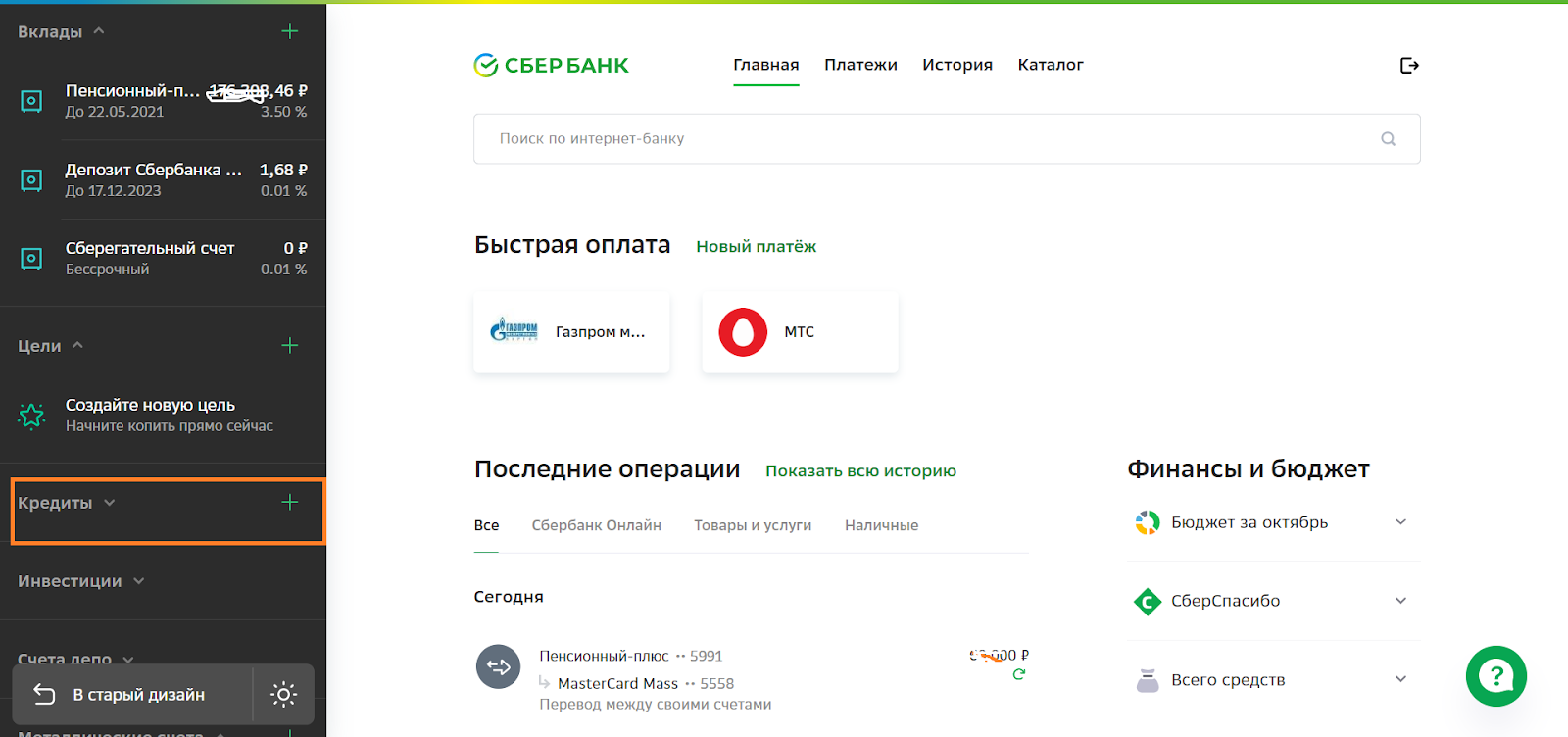Click the star icon for new goal
The height and width of the screenshot is (737, 1568).
31,416
